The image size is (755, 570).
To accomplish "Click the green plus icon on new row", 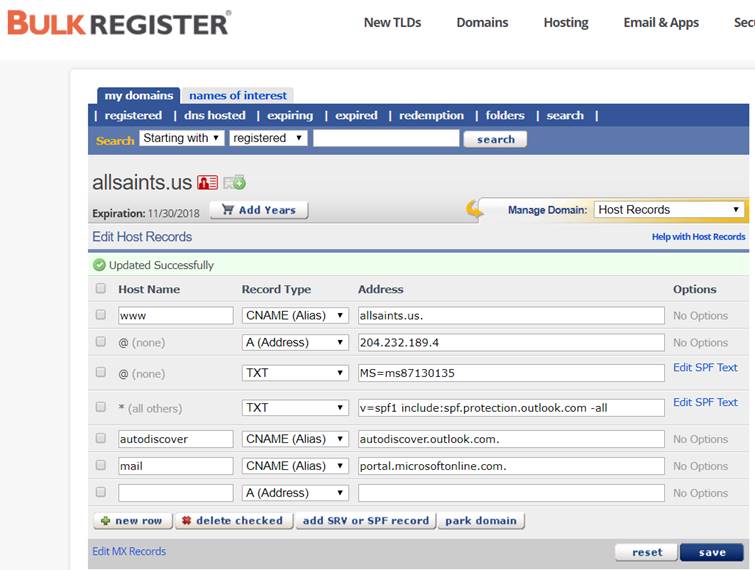I will (105, 521).
